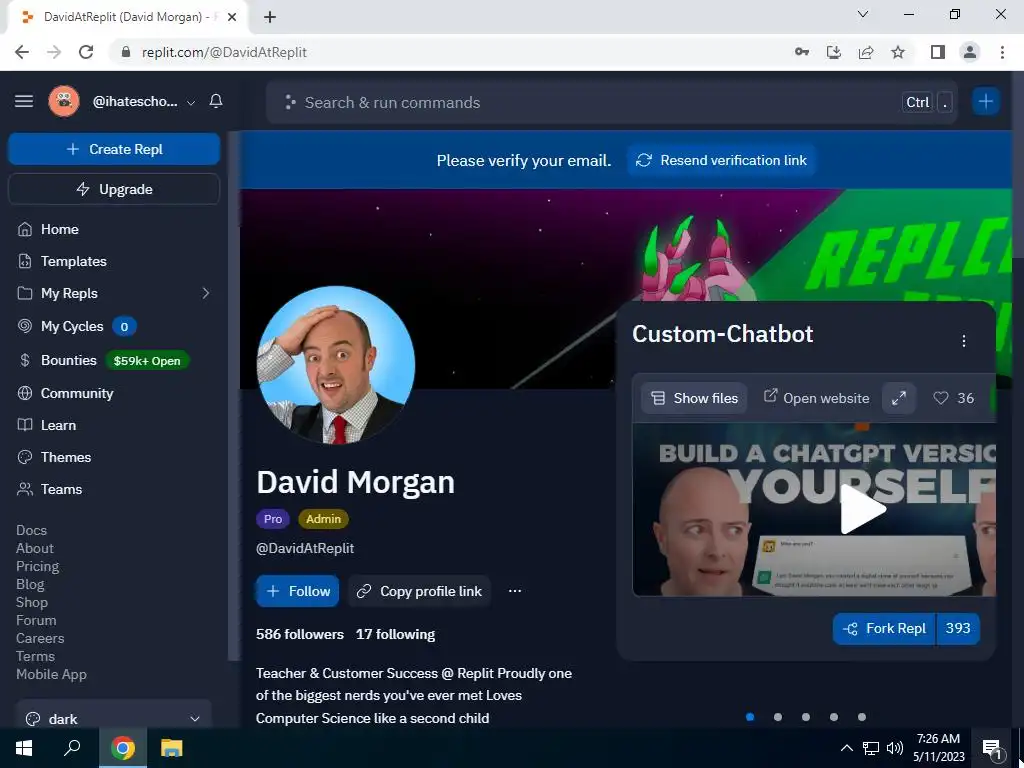Close the DavidAtReplit tab
This screenshot has height=768, width=1024.
[x=232, y=17]
